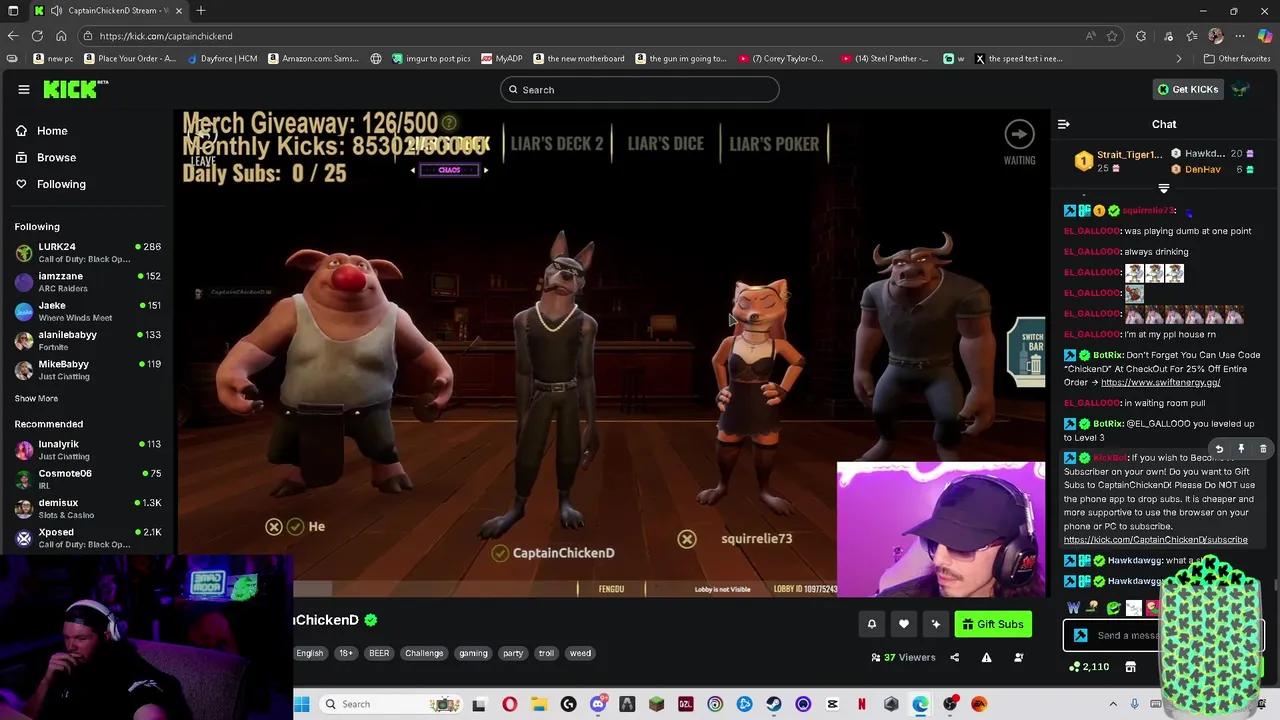Click the Other favorites folder
The image size is (1280, 720).
pyautogui.click(x=1238, y=59)
